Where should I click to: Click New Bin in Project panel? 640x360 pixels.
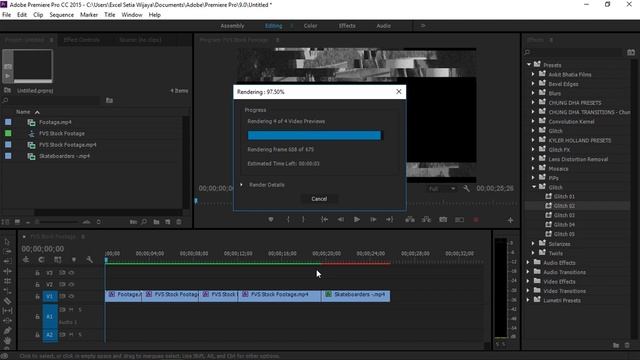coord(156,222)
